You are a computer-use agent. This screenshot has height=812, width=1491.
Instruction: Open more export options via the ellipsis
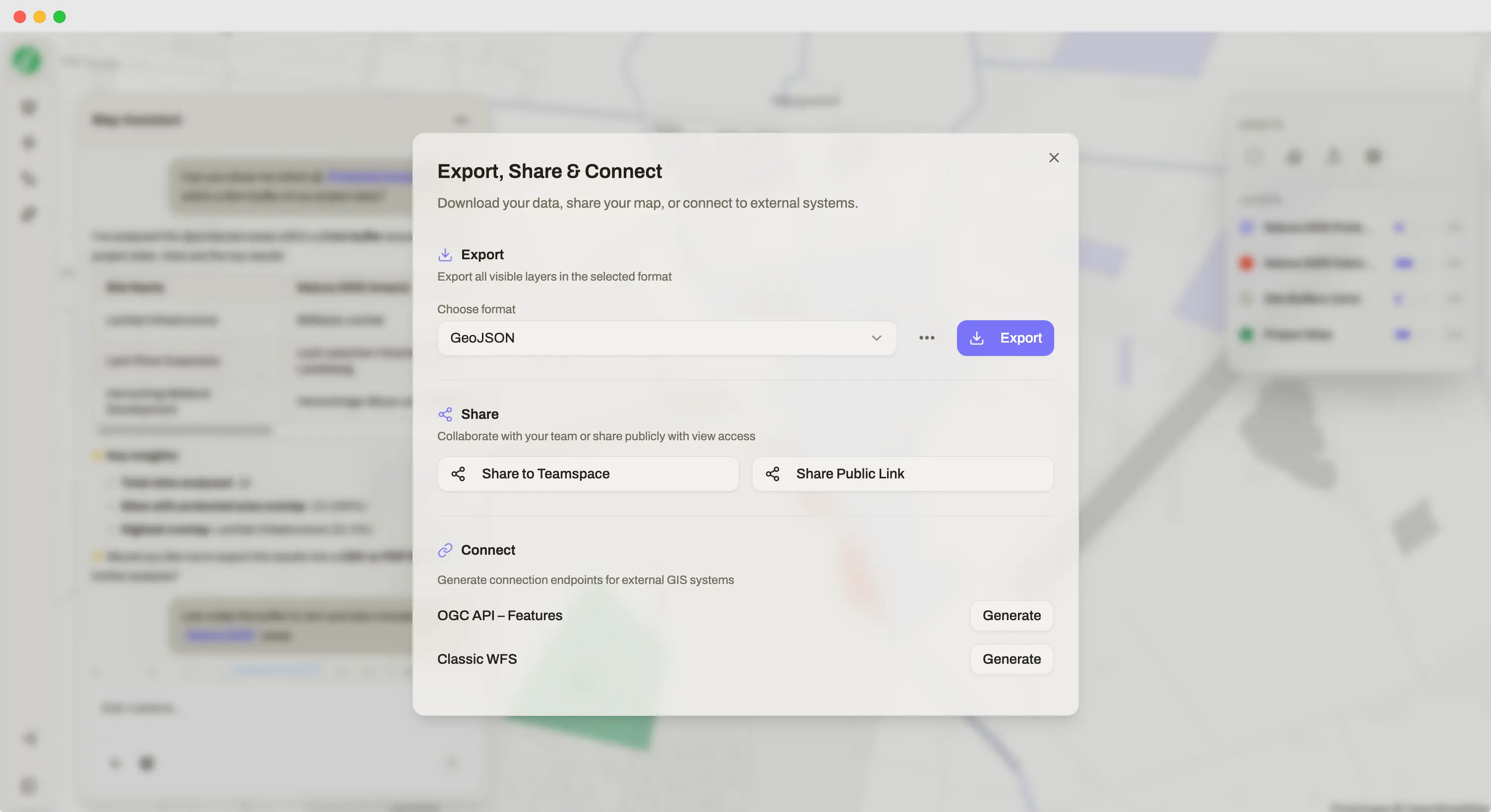click(926, 338)
